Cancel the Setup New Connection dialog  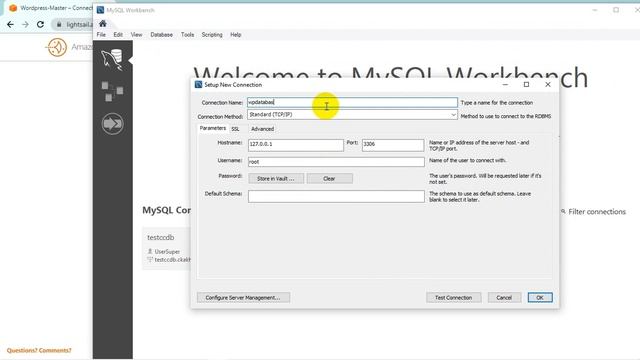(504, 298)
